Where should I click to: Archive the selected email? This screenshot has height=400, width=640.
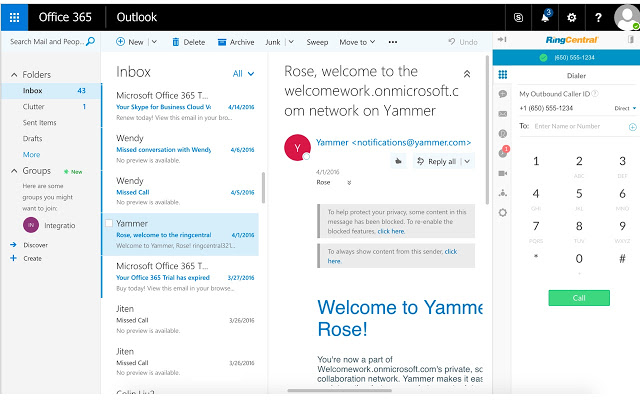pos(236,42)
